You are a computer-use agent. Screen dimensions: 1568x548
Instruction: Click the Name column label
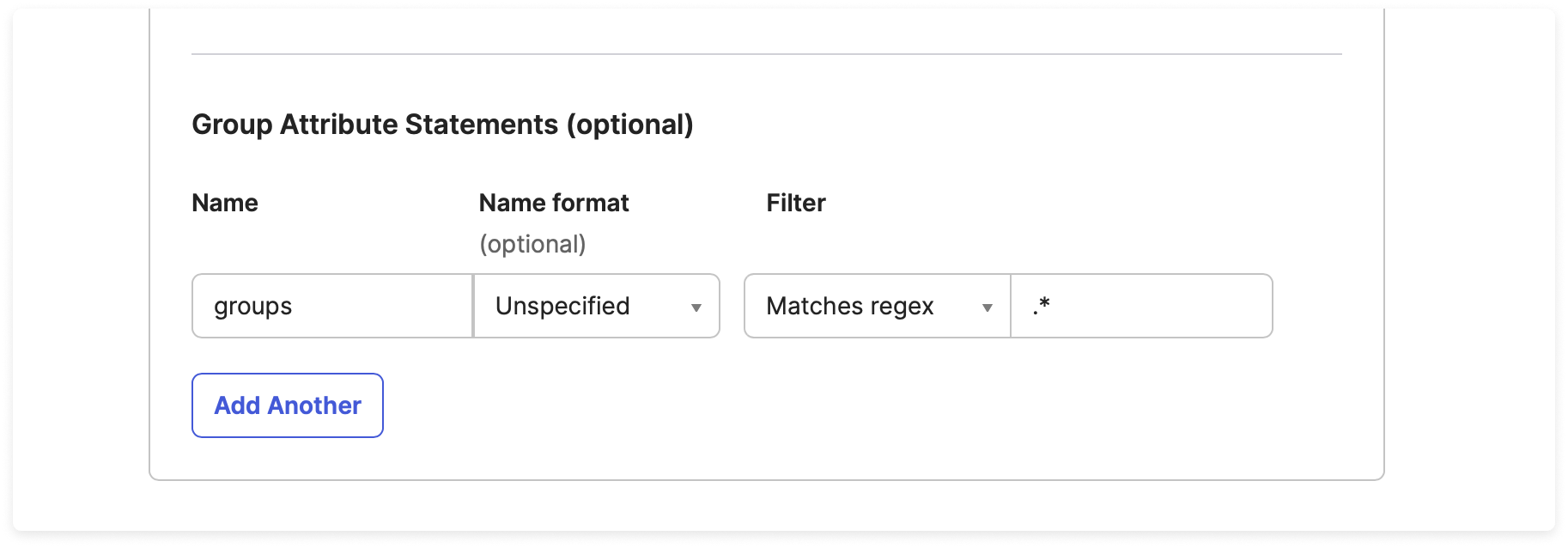(225, 203)
